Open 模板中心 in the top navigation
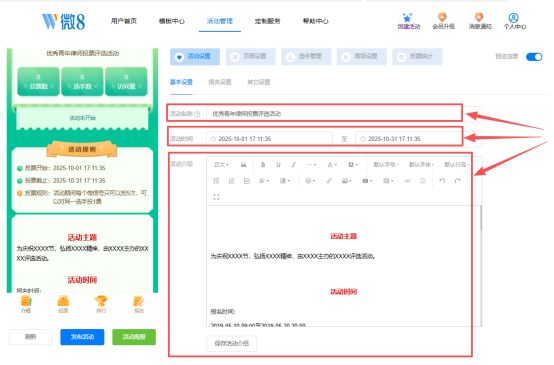The width and height of the screenshot is (554, 365). click(172, 21)
